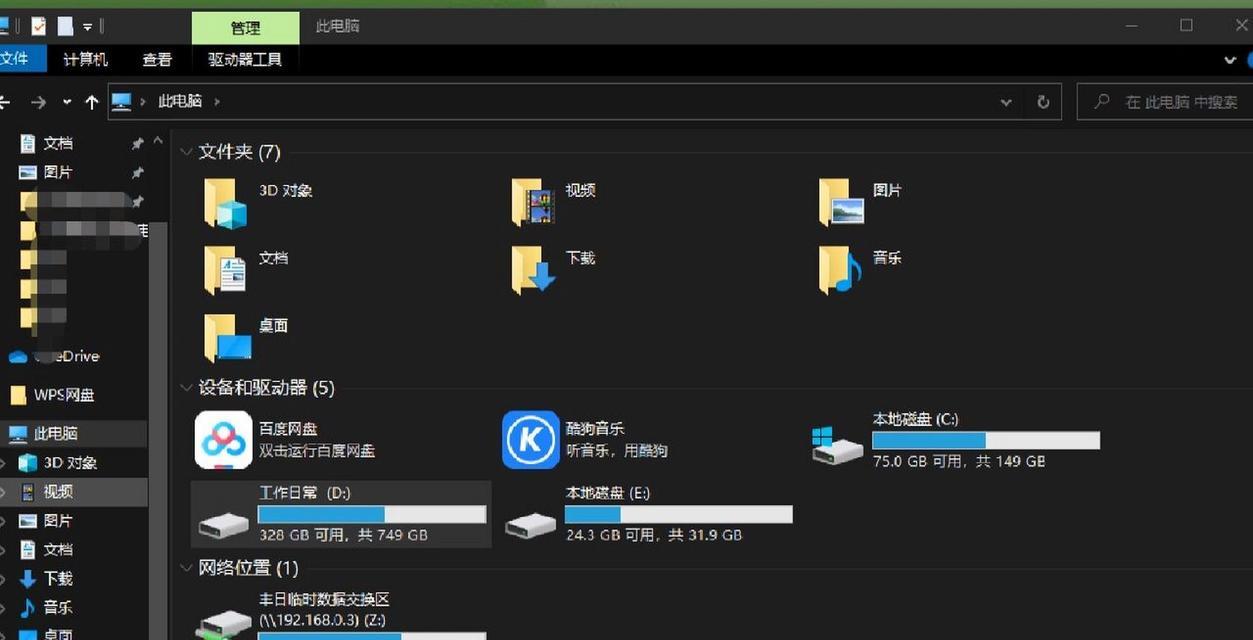Launch 百度网盘 from devices list
Viewport: 1253px width, 640px height.
pos(223,440)
